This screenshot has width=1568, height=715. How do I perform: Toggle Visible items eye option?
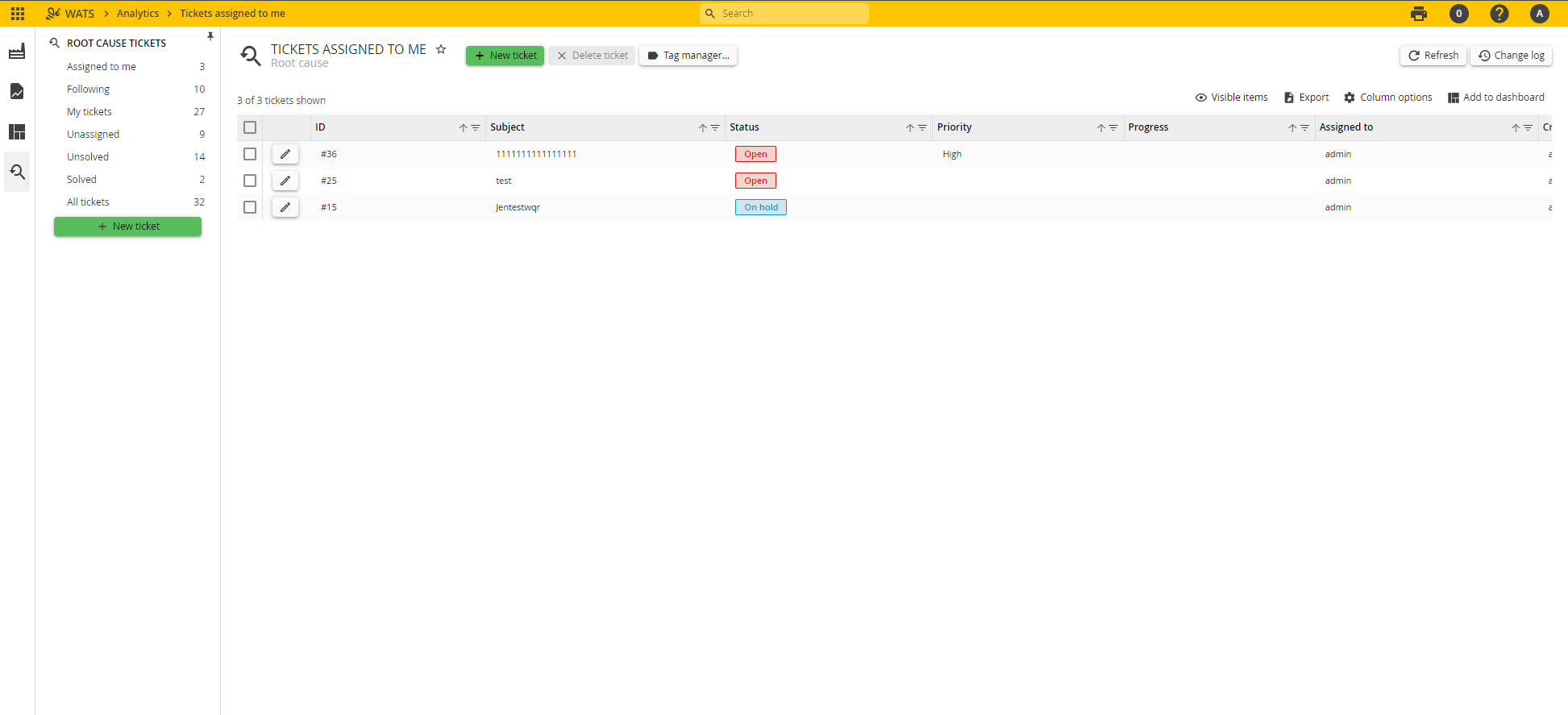1231,98
